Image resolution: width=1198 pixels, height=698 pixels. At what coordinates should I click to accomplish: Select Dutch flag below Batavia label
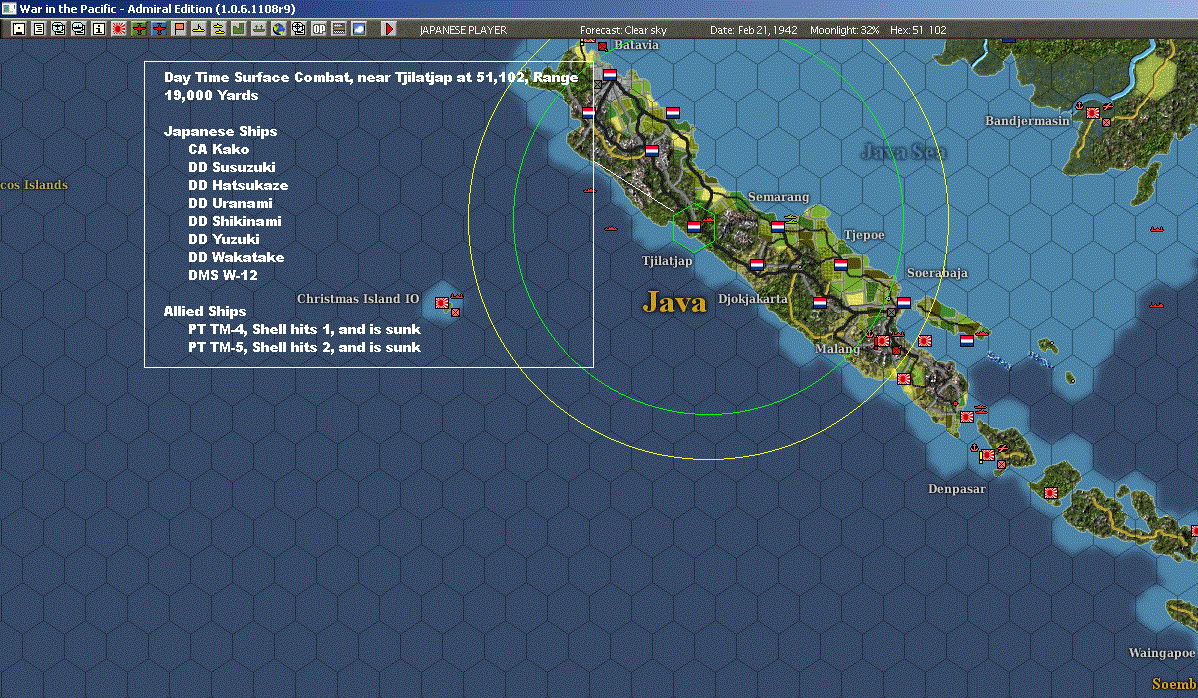(610, 75)
